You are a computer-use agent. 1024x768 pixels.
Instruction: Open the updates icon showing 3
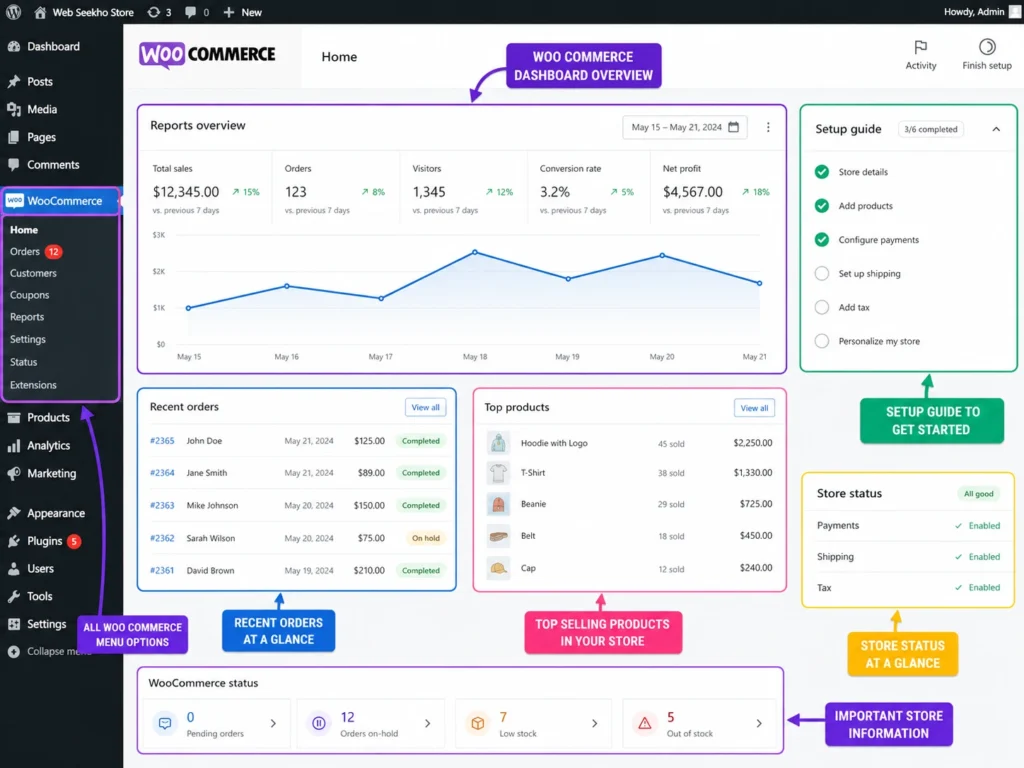click(x=153, y=12)
